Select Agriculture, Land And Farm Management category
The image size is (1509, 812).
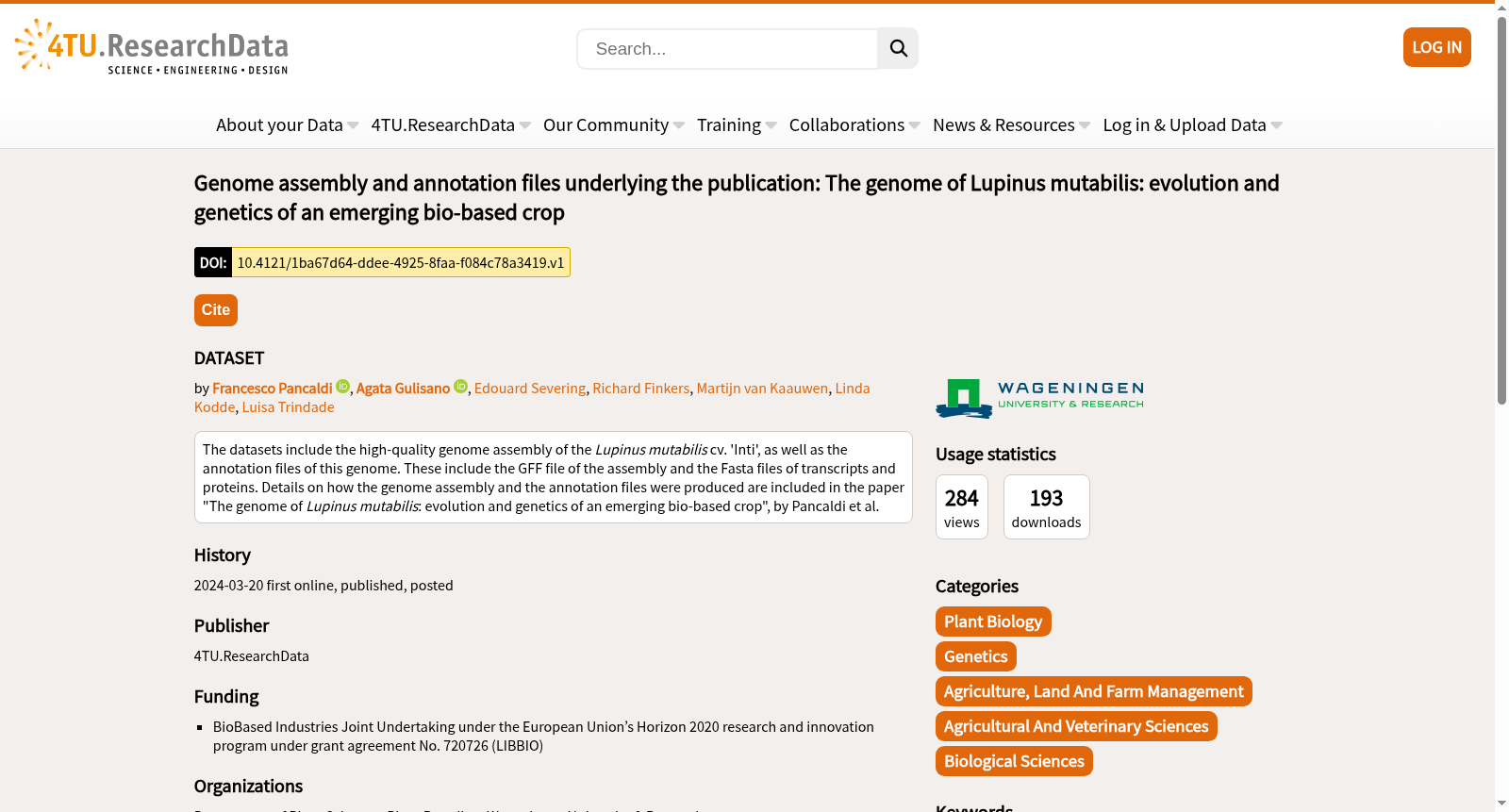click(1094, 691)
